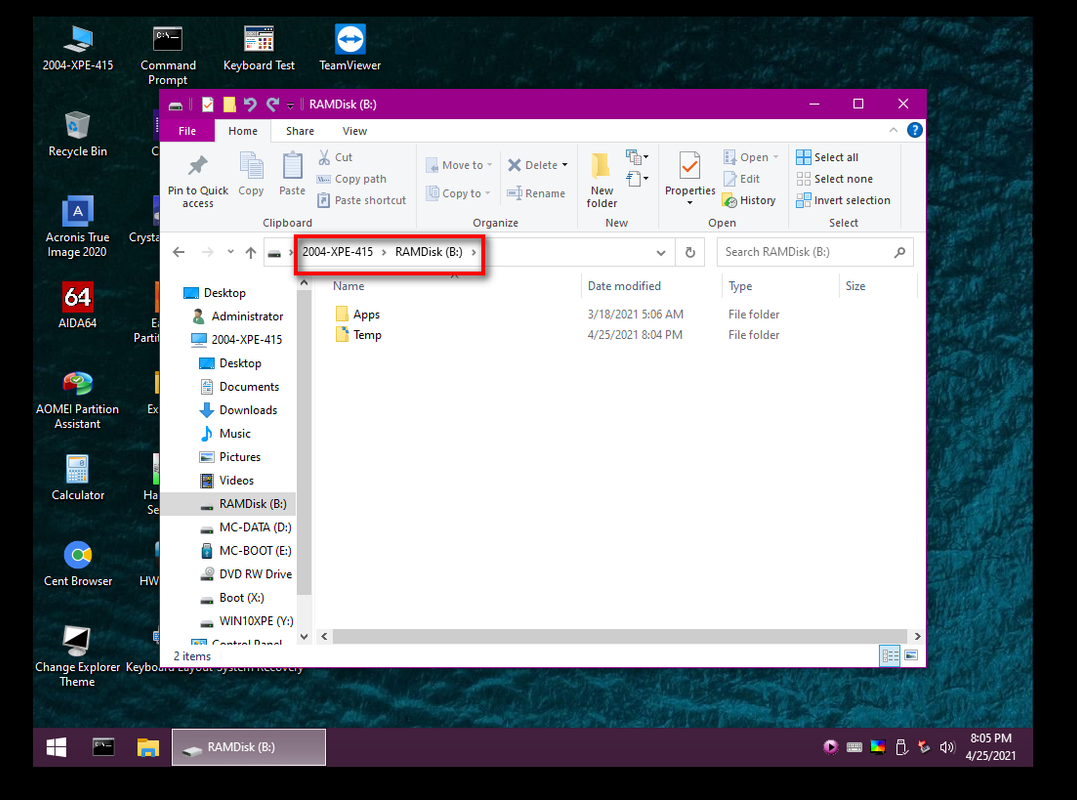Click the Copy ribbon icon
Viewport: 1077px width, 800px height.
[251, 165]
